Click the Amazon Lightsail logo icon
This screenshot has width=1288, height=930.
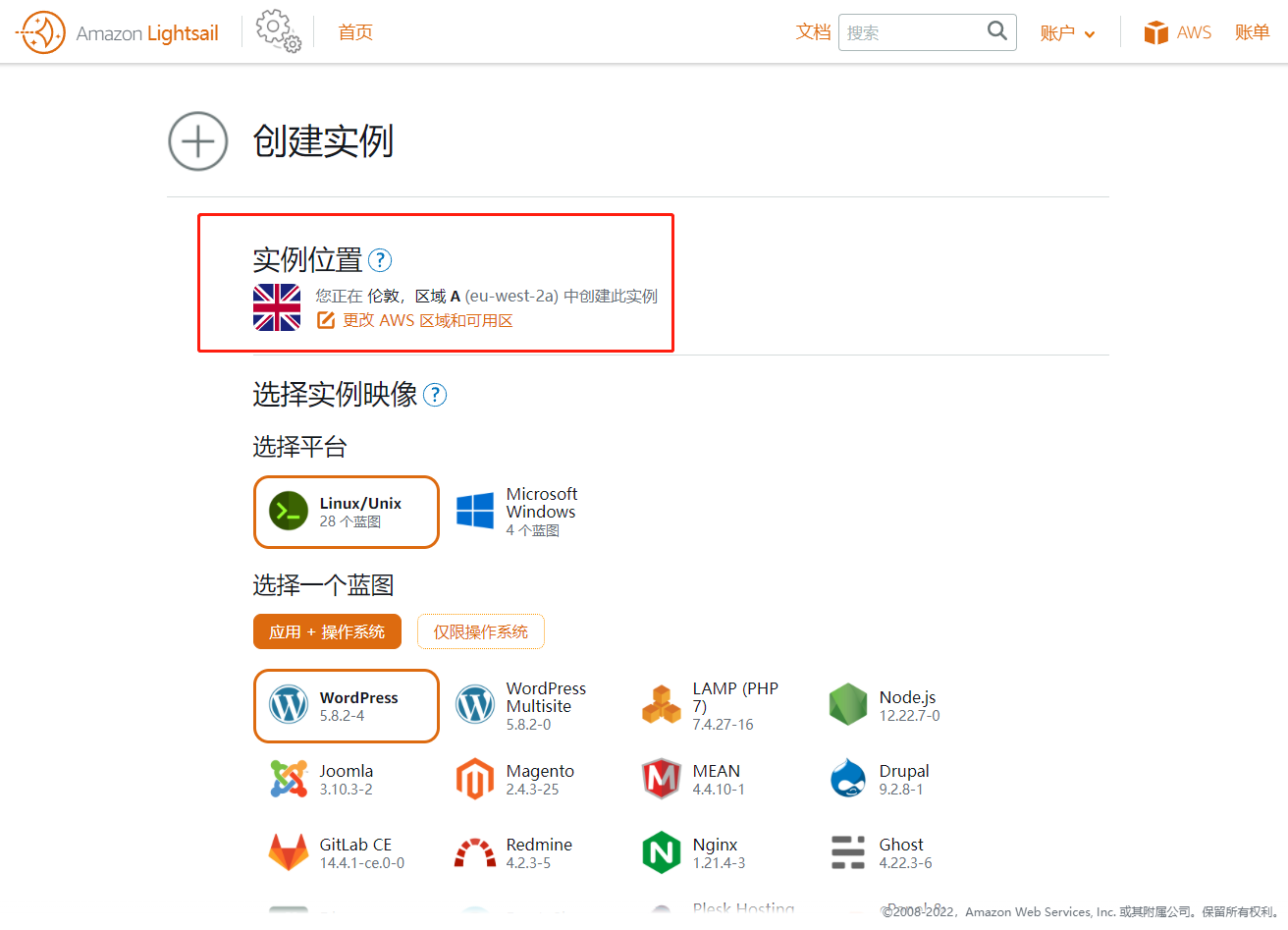[x=41, y=32]
